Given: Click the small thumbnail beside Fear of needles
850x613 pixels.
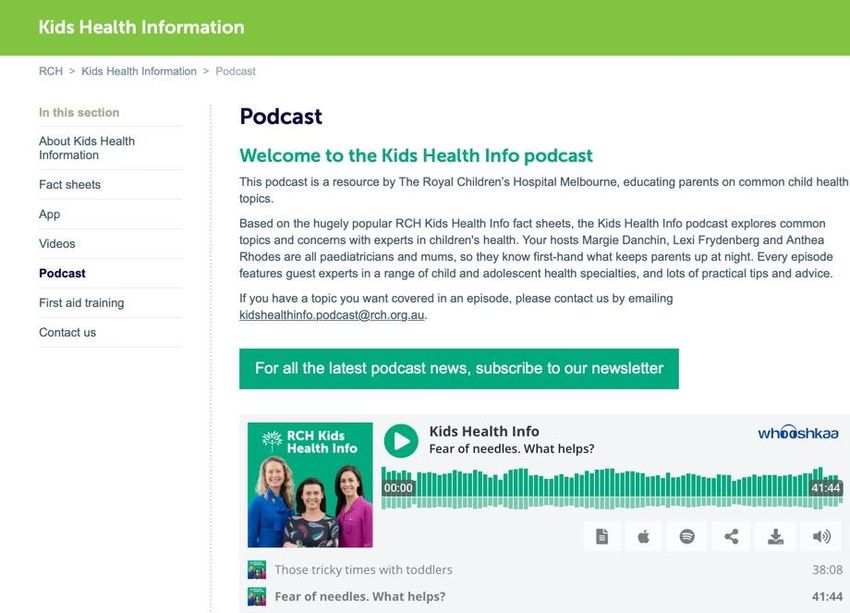Looking at the screenshot, I should [x=257, y=596].
